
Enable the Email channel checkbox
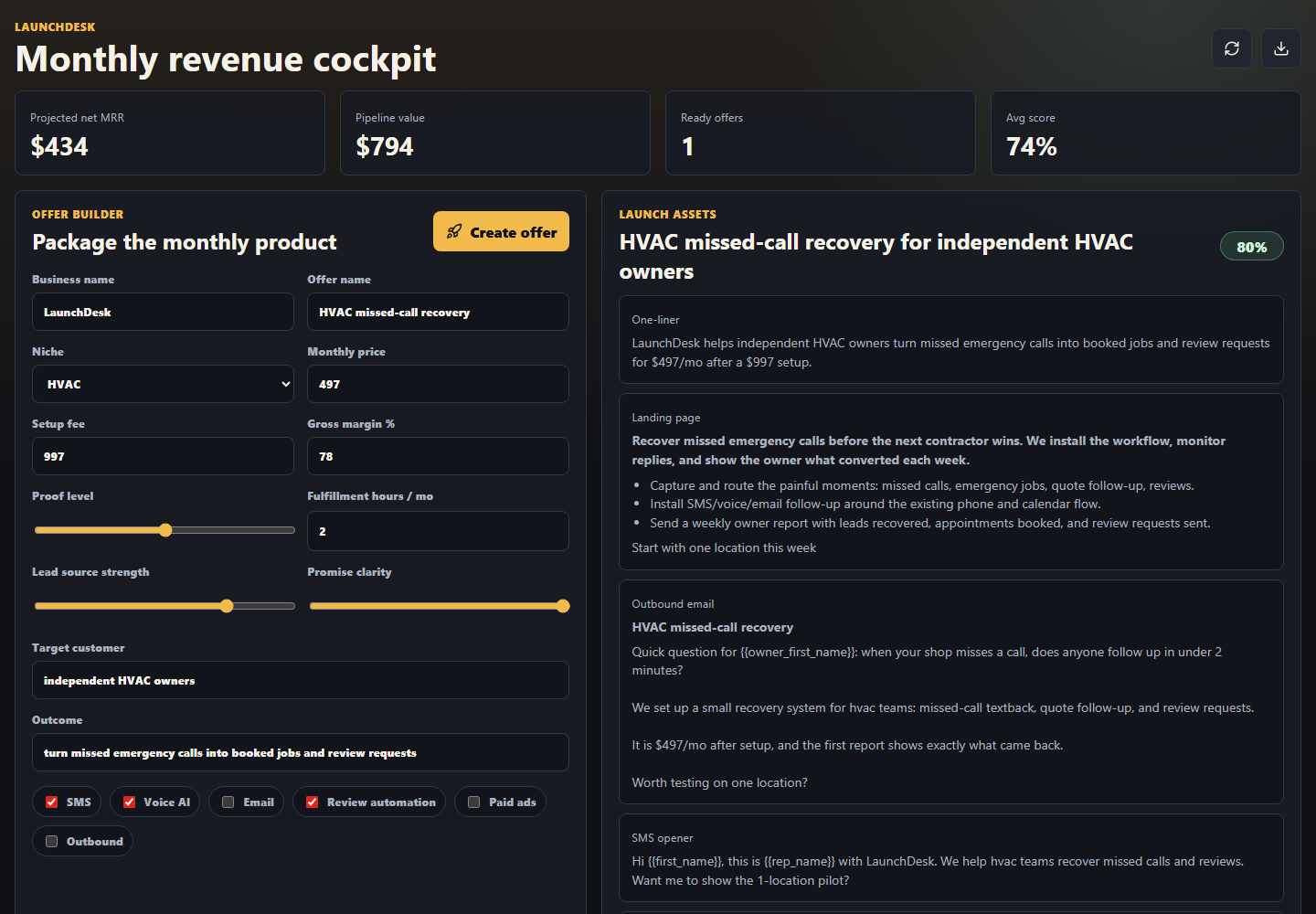pos(228,802)
